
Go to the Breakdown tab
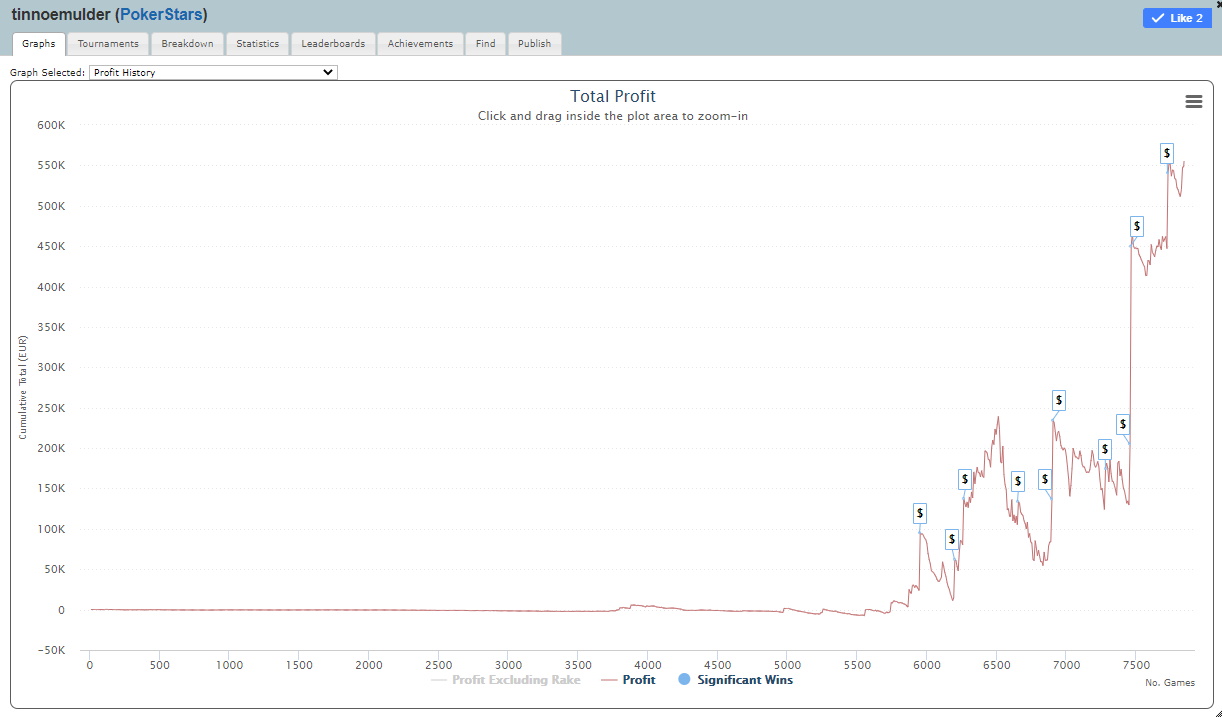coord(187,44)
